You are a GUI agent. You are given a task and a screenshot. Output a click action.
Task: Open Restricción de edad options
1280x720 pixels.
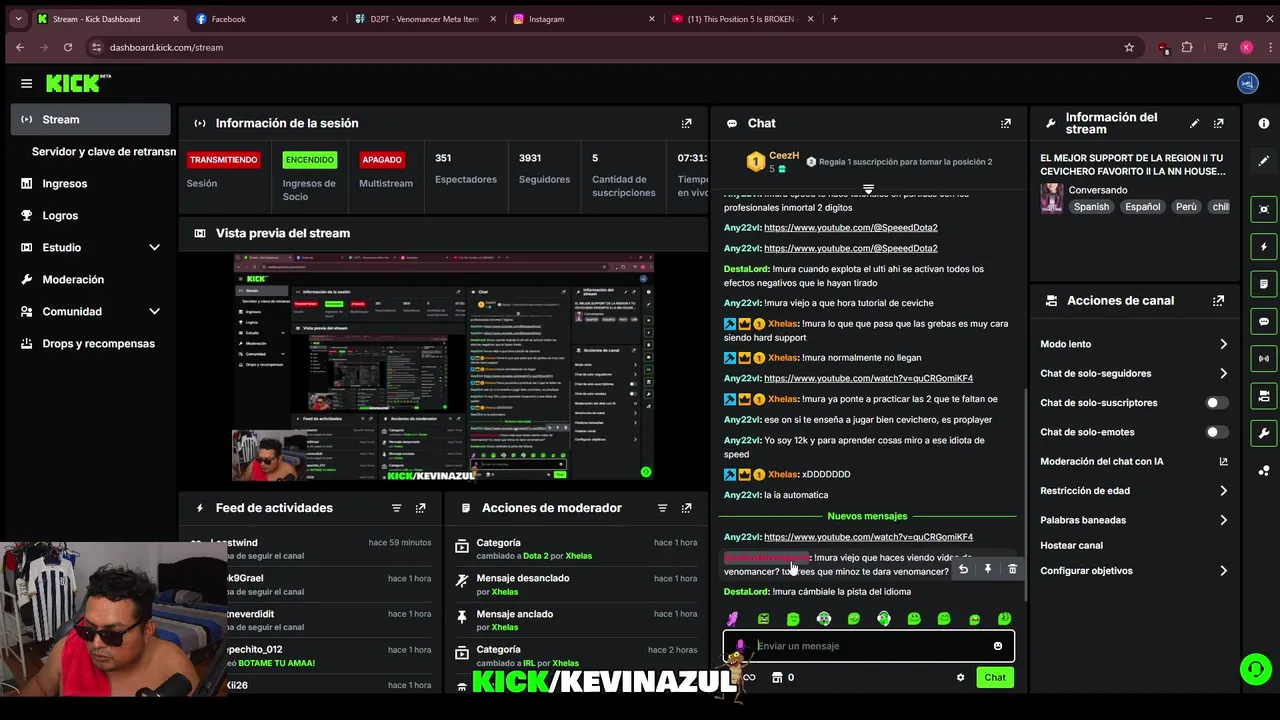pyautogui.click(x=1133, y=491)
